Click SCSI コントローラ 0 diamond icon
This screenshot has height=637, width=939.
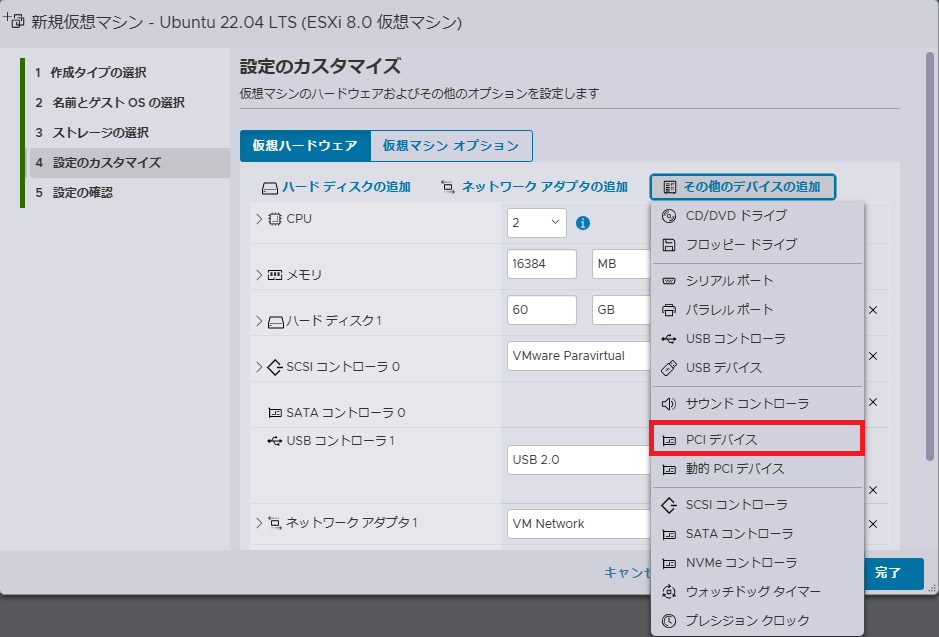click(x=275, y=367)
